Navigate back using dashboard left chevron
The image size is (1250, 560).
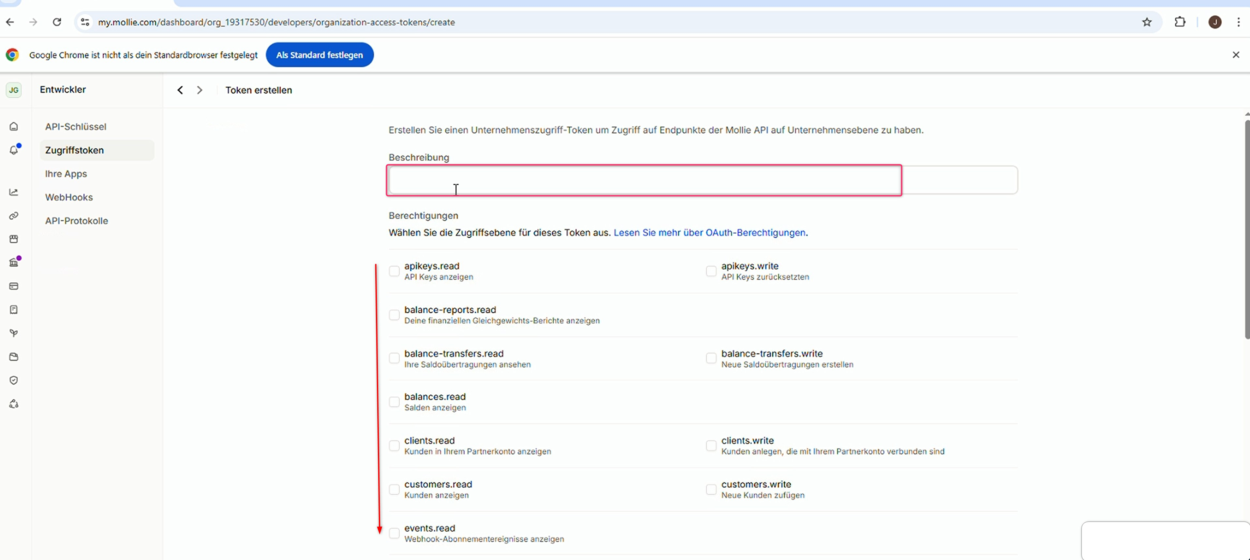click(180, 90)
